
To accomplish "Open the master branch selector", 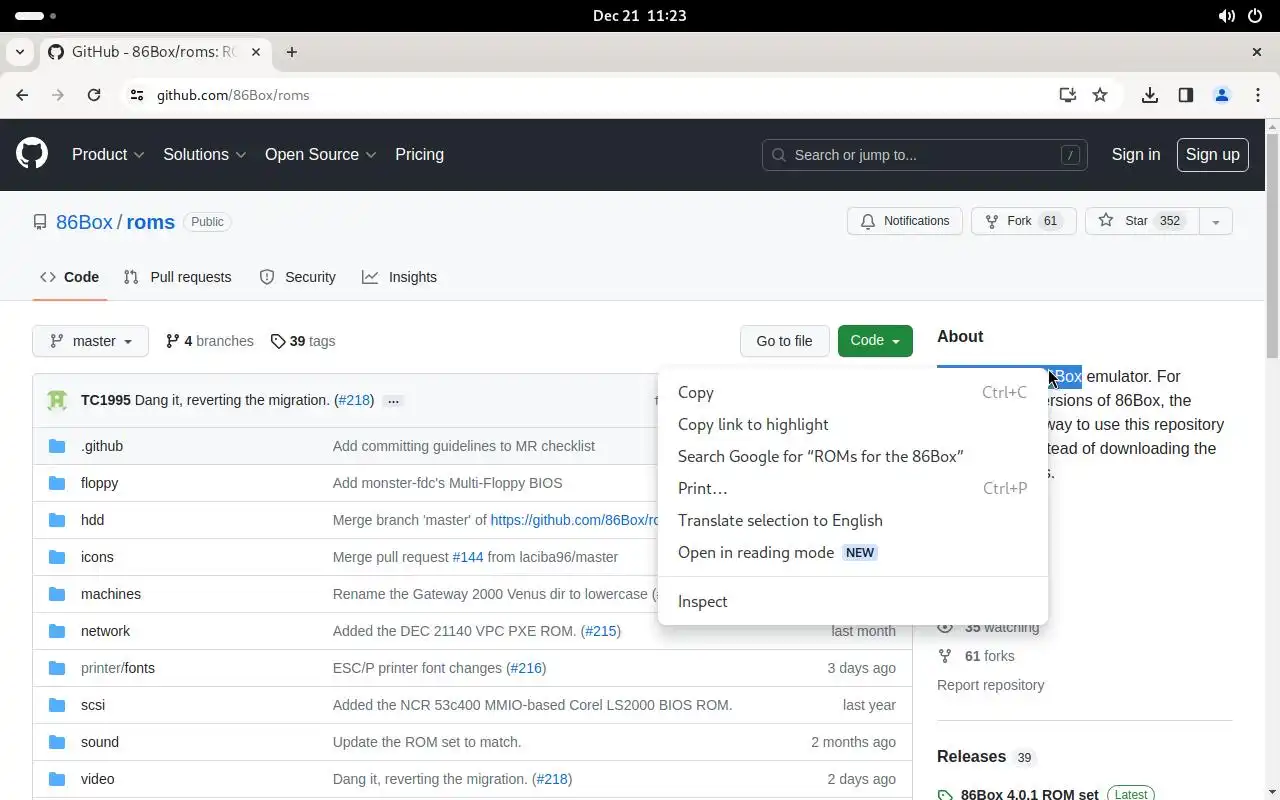I will coord(90,341).
